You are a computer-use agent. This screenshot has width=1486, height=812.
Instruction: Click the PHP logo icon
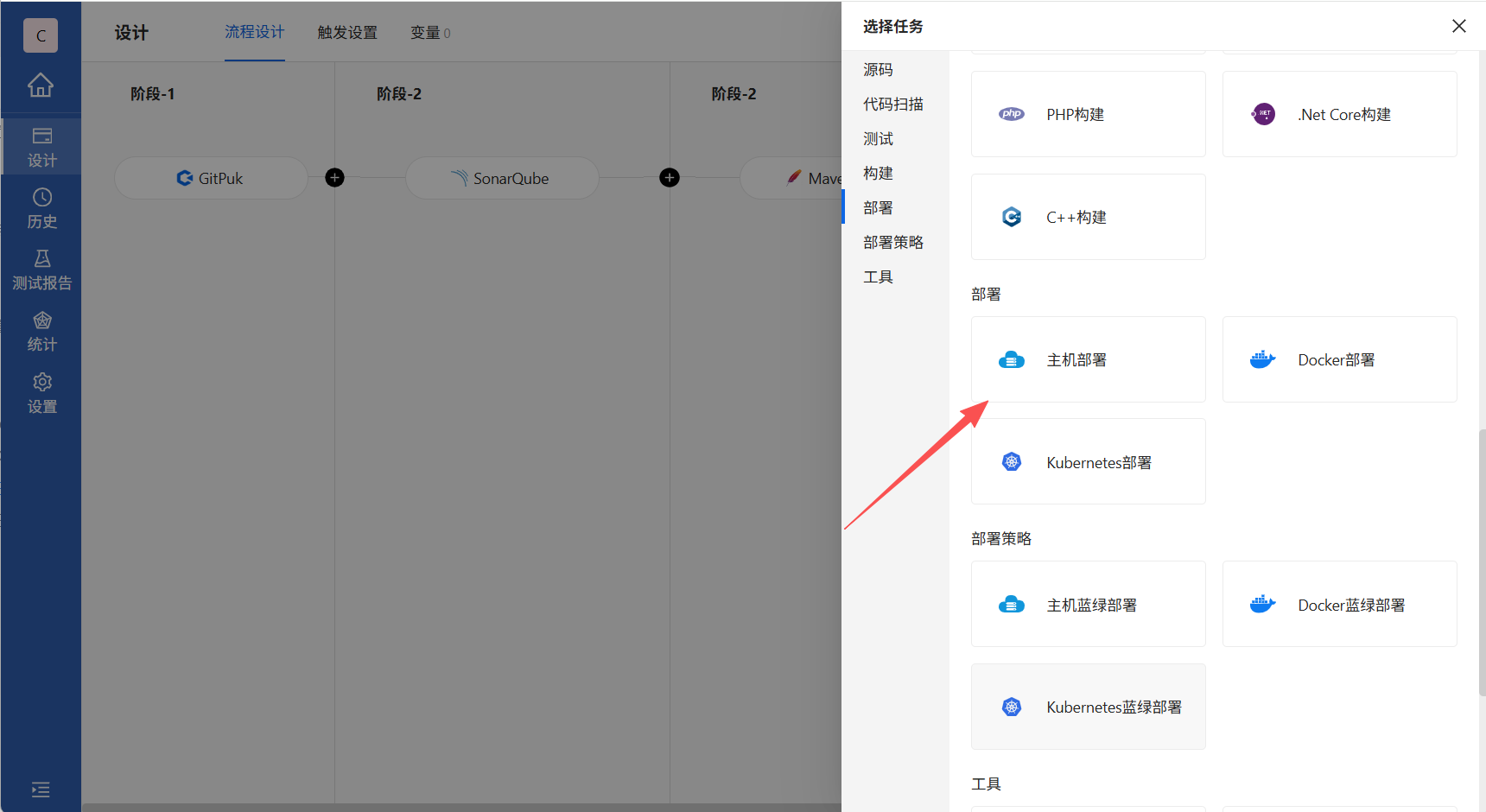pos(1012,114)
